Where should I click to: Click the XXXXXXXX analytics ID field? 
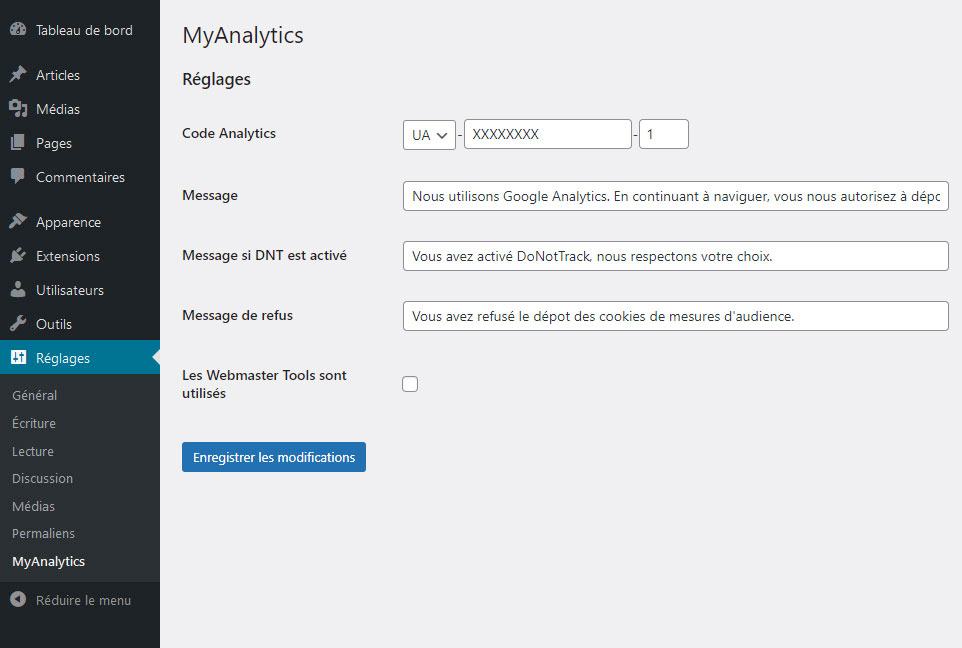tap(548, 134)
